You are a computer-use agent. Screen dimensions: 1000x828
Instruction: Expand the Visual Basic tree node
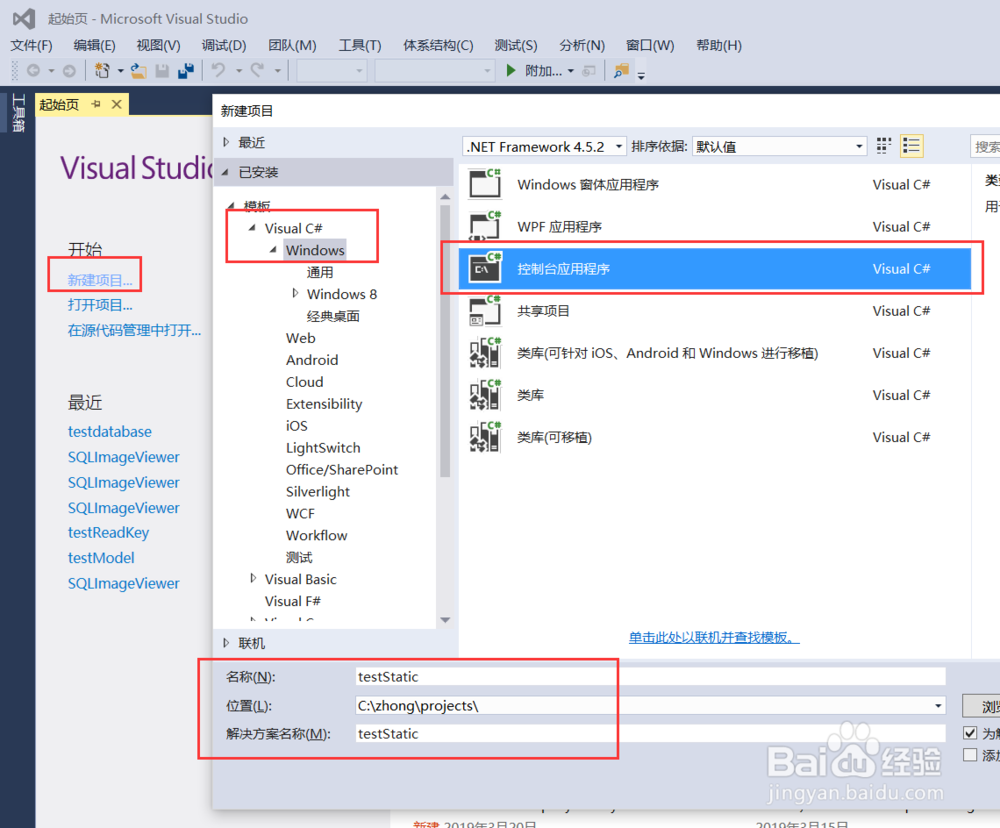(253, 579)
